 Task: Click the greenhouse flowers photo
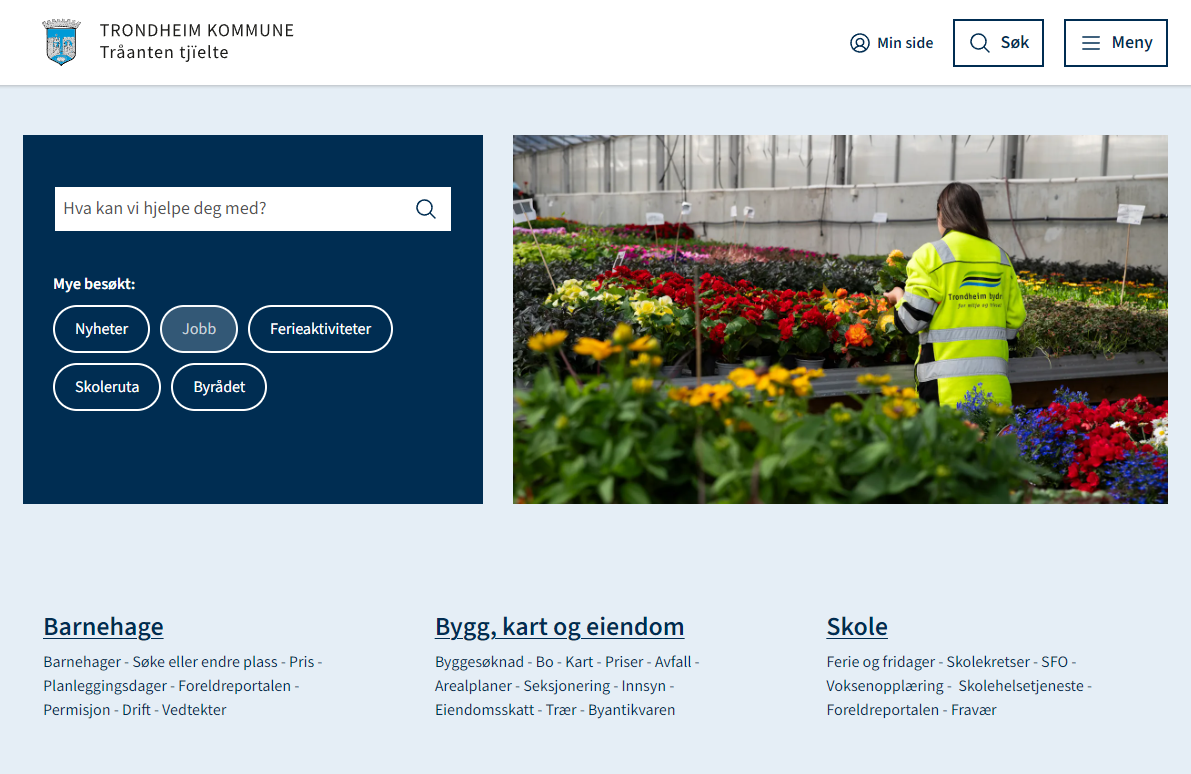(840, 320)
